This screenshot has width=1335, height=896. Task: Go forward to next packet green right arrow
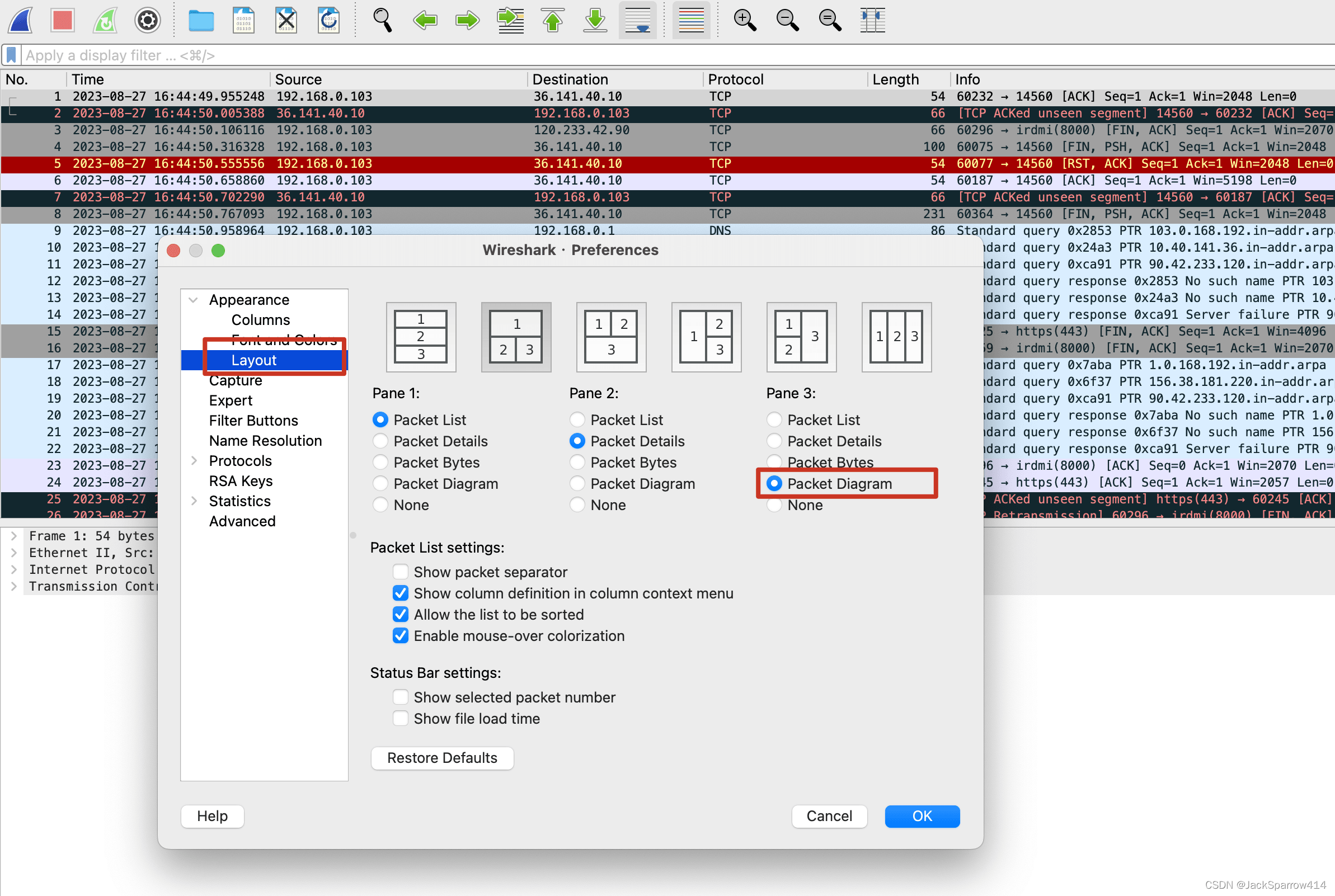click(x=468, y=21)
